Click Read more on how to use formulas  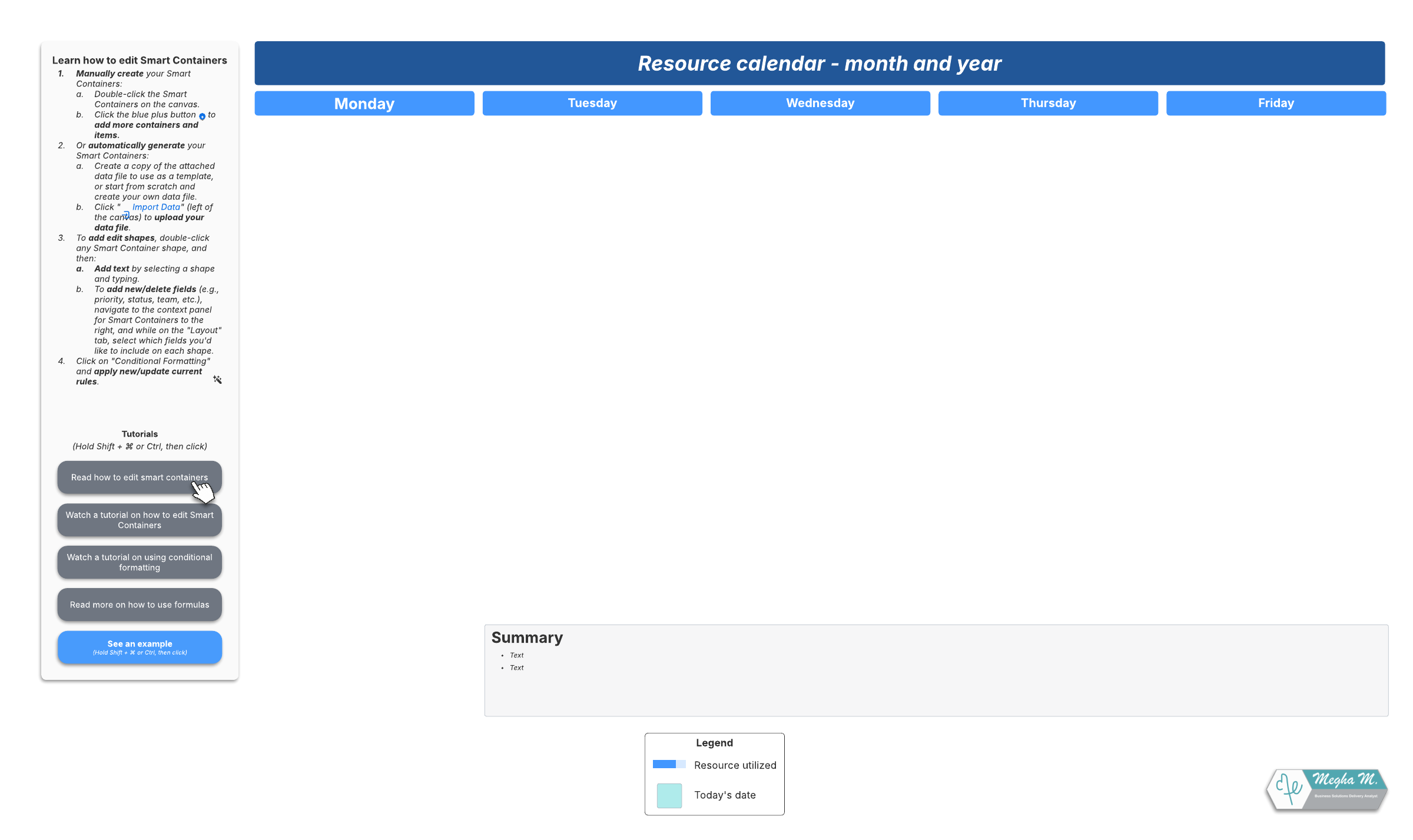(x=140, y=605)
